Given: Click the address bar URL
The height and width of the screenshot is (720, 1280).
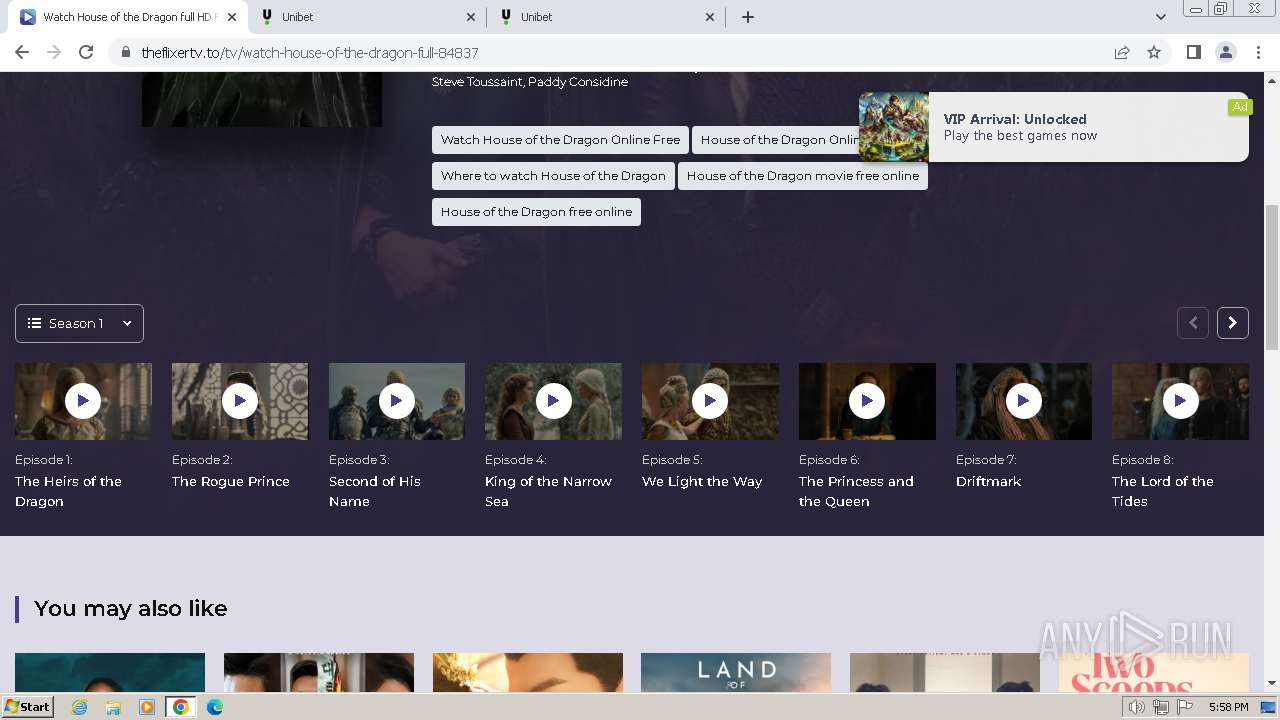Looking at the screenshot, I should (310, 53).
